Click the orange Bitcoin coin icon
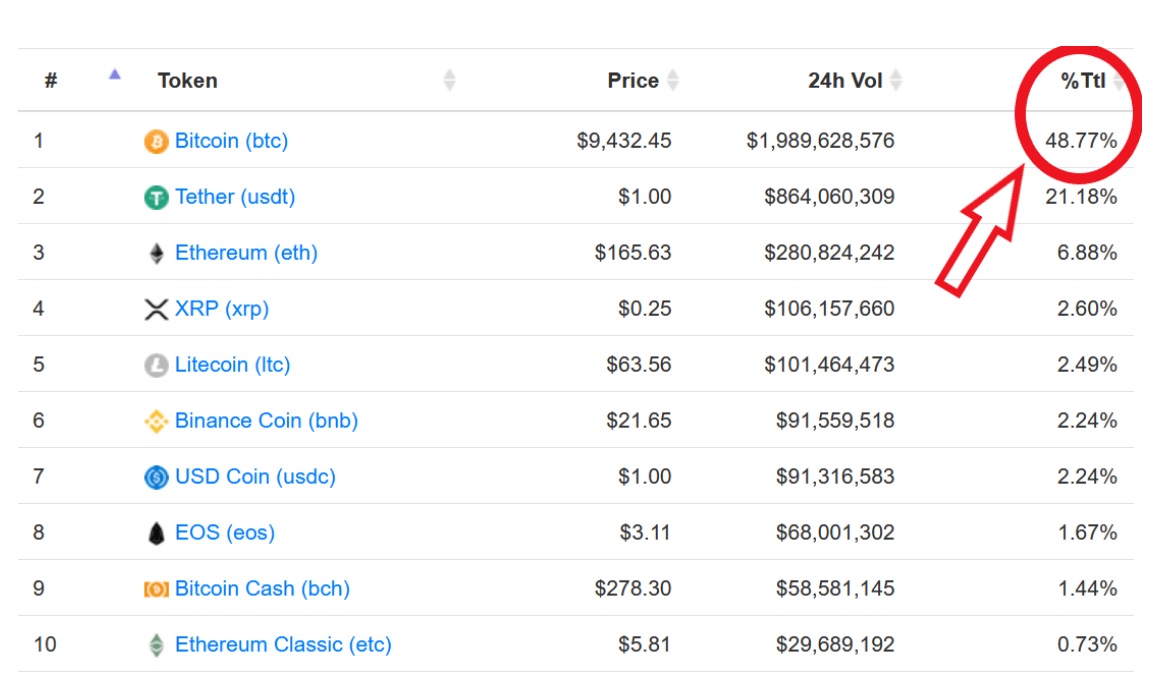 coord(156,142)
